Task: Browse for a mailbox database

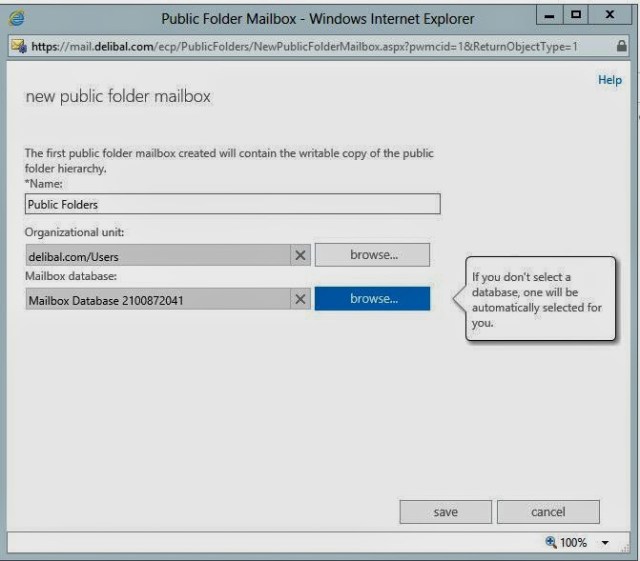Action: tap(372, 299)
